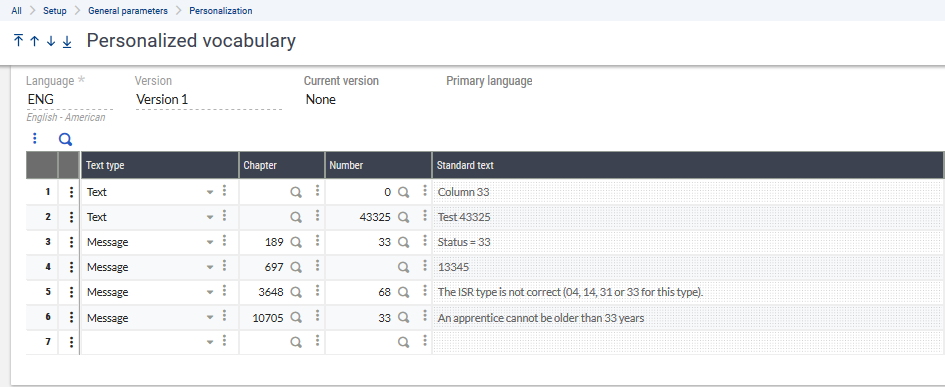Click the Version field Version 1
This screenshot has width=945, height=387.
pos(209,99)
